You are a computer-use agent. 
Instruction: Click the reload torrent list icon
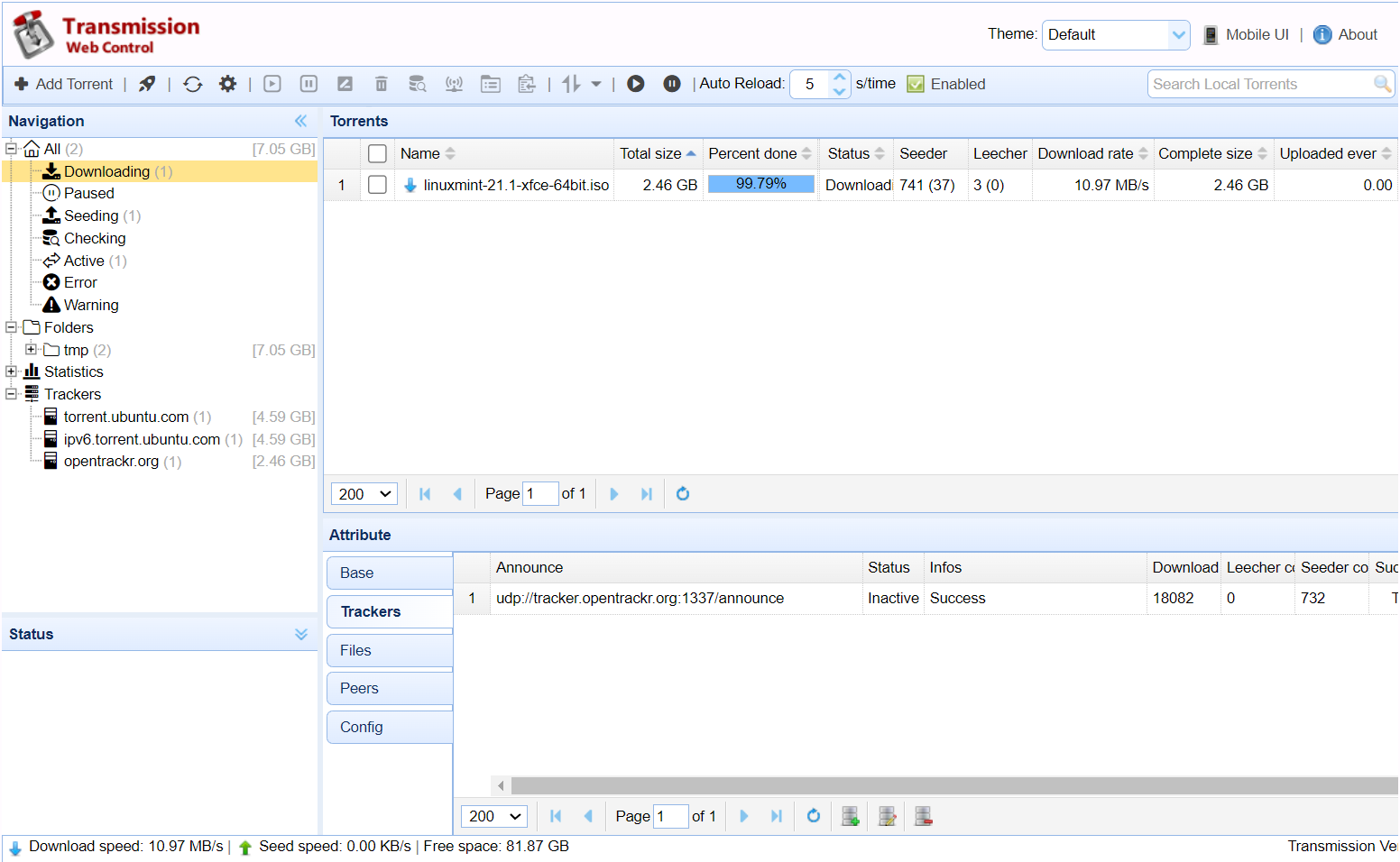pyautogui.click(x=192, y=83)
